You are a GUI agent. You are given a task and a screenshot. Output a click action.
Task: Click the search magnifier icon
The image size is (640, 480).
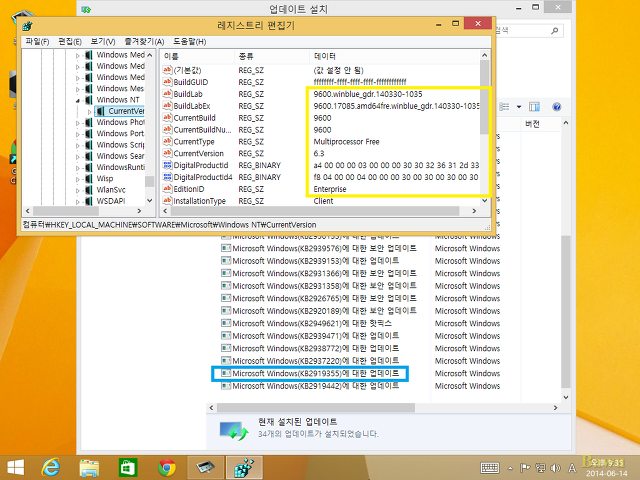554,31
